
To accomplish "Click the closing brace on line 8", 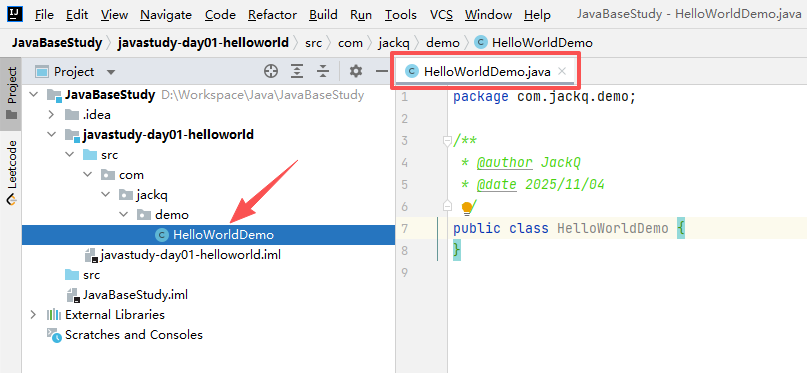I will pos(457,250).
